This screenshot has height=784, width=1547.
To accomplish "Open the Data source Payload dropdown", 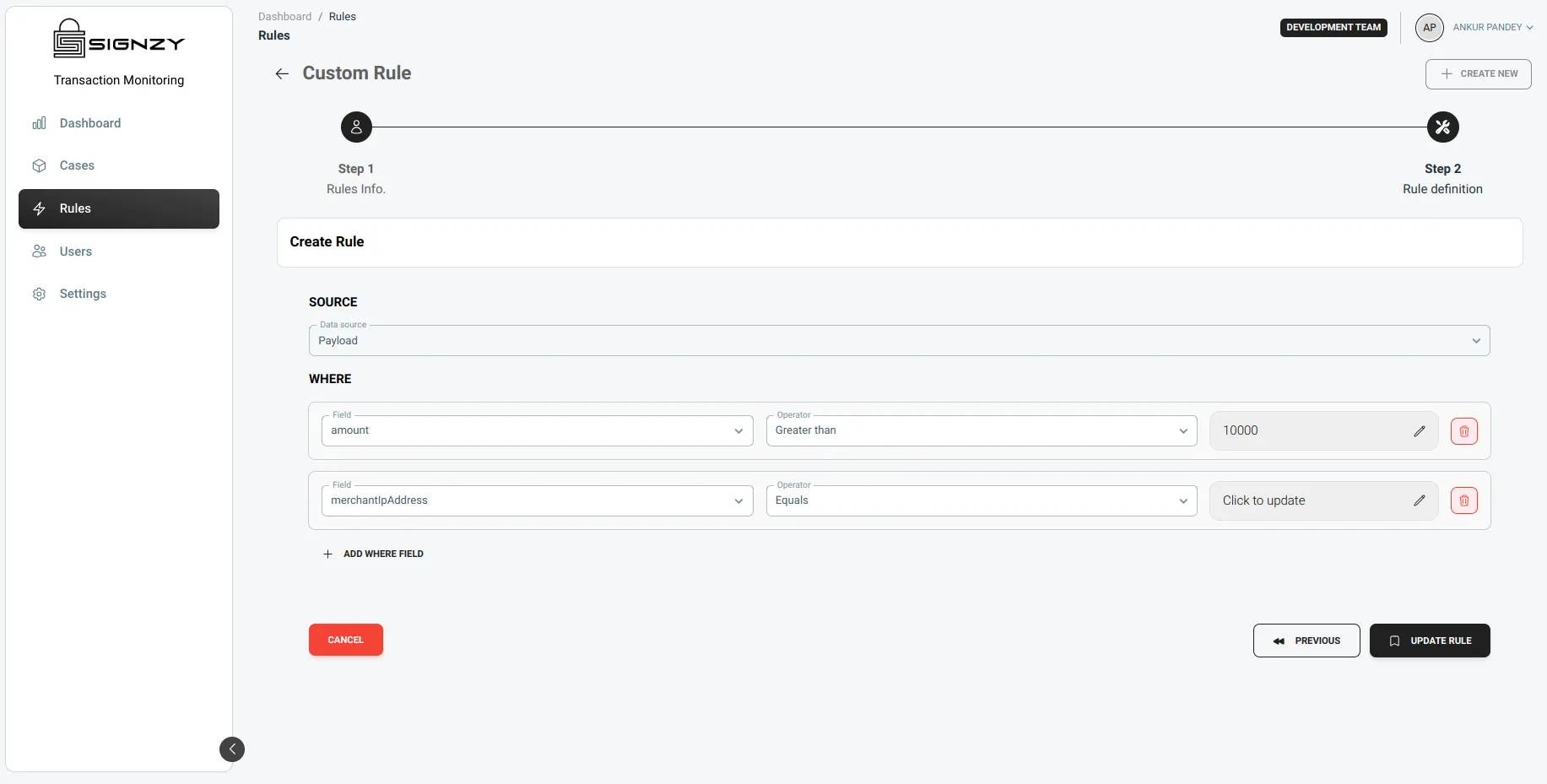I will pos(899,341).
